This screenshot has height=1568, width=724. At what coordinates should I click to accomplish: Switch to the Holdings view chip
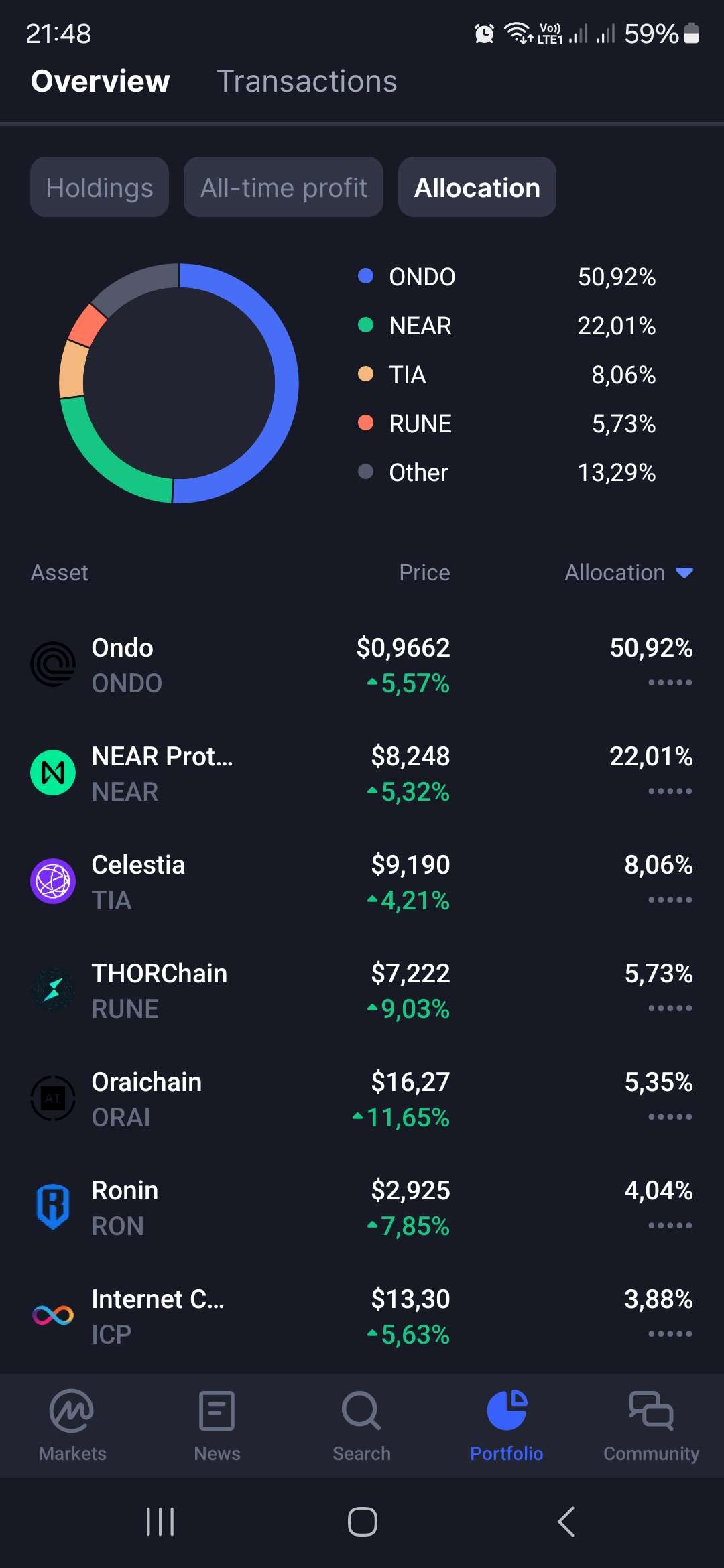[99, 188]
